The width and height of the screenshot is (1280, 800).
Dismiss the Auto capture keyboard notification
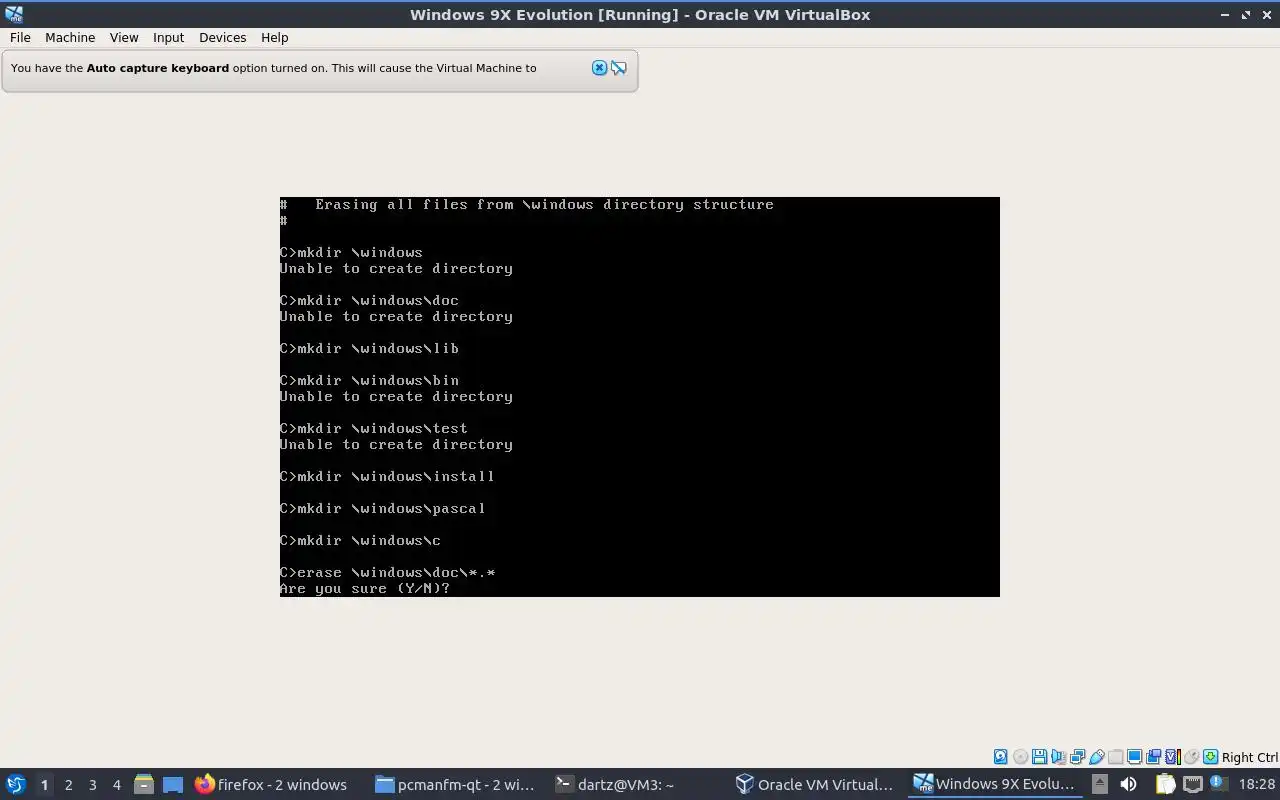[600, 68]
